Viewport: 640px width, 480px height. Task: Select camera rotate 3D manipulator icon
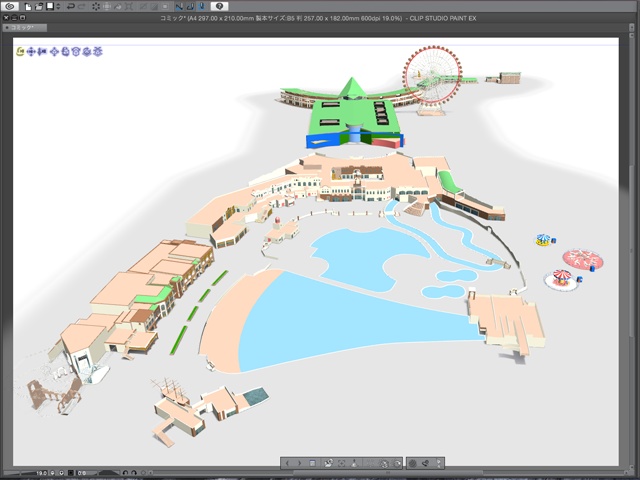(20, 51)
